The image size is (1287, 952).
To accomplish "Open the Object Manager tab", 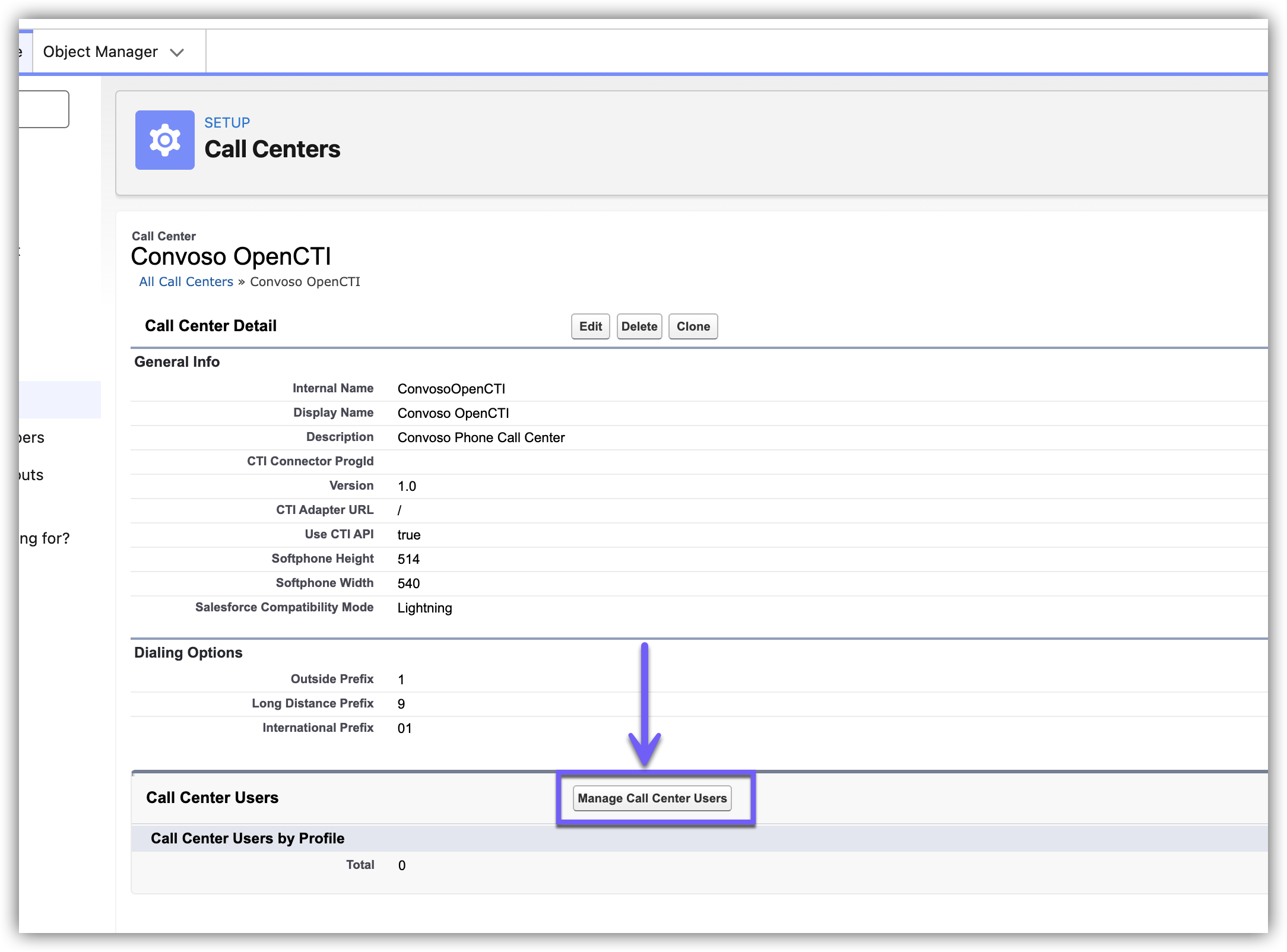I will [100, 52].
